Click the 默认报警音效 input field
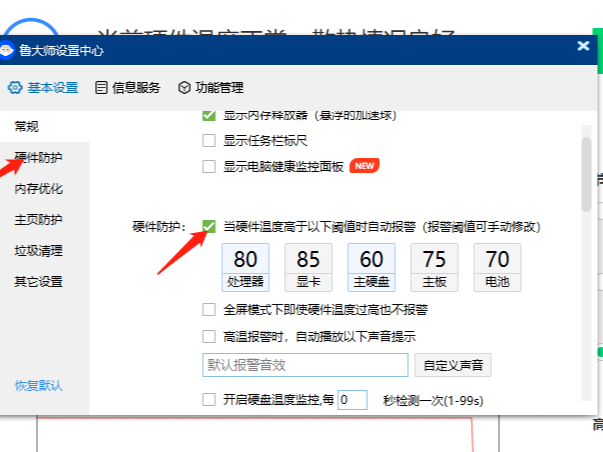 coord(305,365)
